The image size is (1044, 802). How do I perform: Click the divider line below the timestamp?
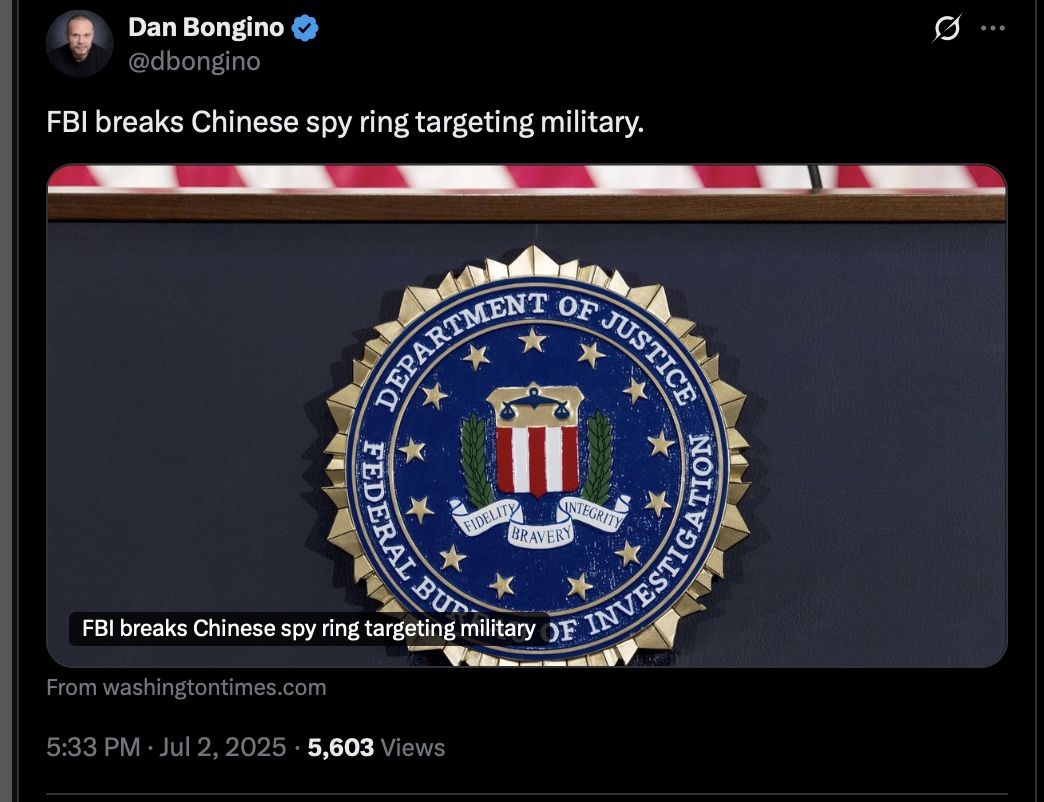click(x=527, y=793)
